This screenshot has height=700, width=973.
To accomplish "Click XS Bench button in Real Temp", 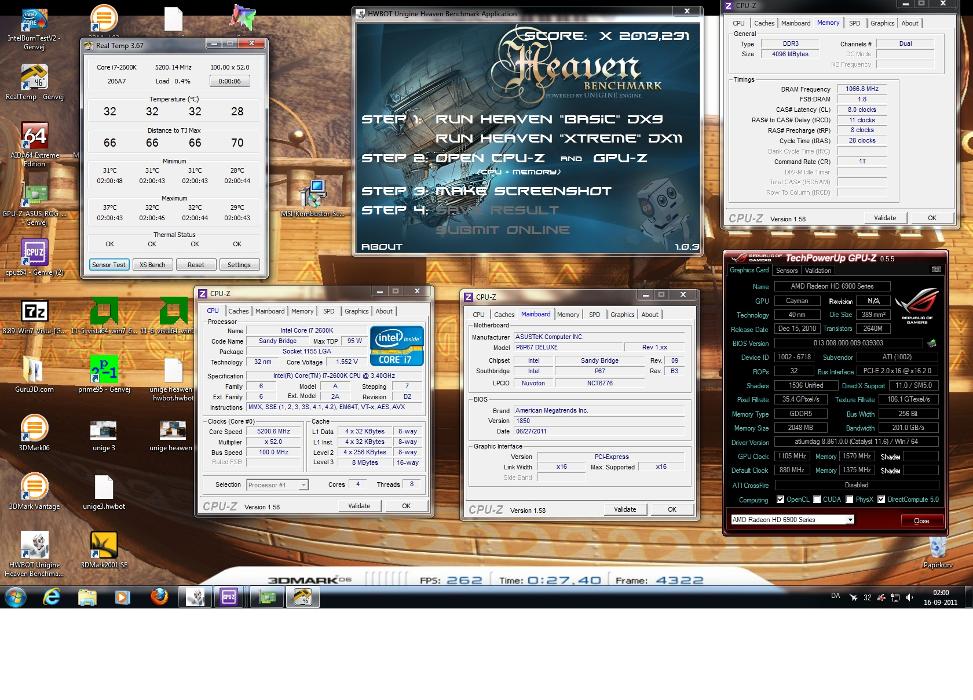I will [x=152, y=264].
